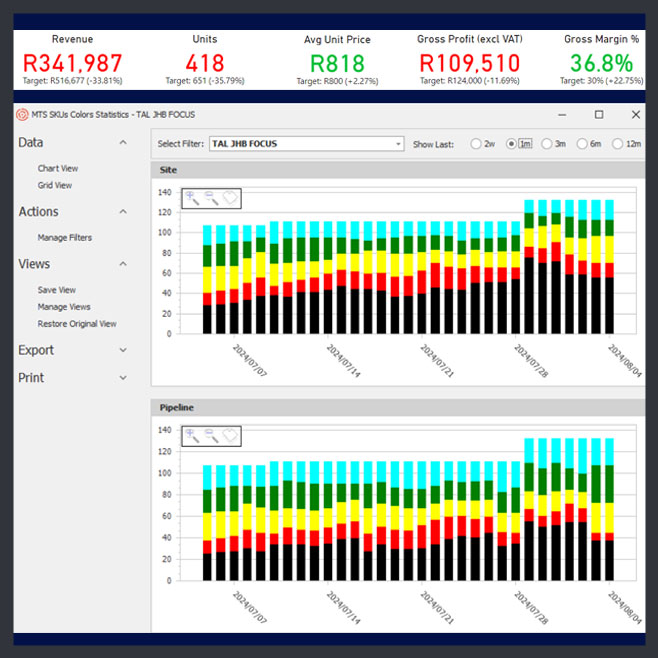Click zoom in icon on Site chart

[192, 198]
